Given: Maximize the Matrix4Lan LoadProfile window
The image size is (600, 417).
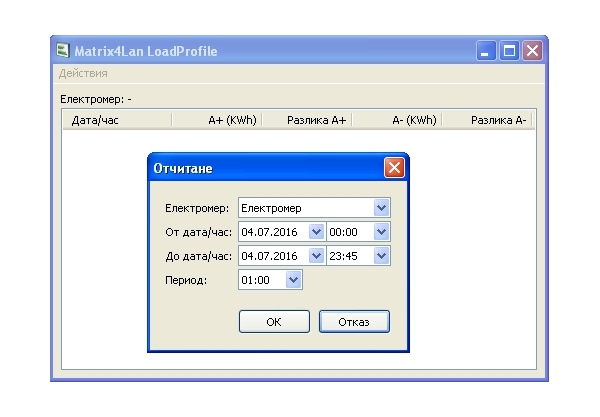Looking at the screenshot, I should (509, 50).
